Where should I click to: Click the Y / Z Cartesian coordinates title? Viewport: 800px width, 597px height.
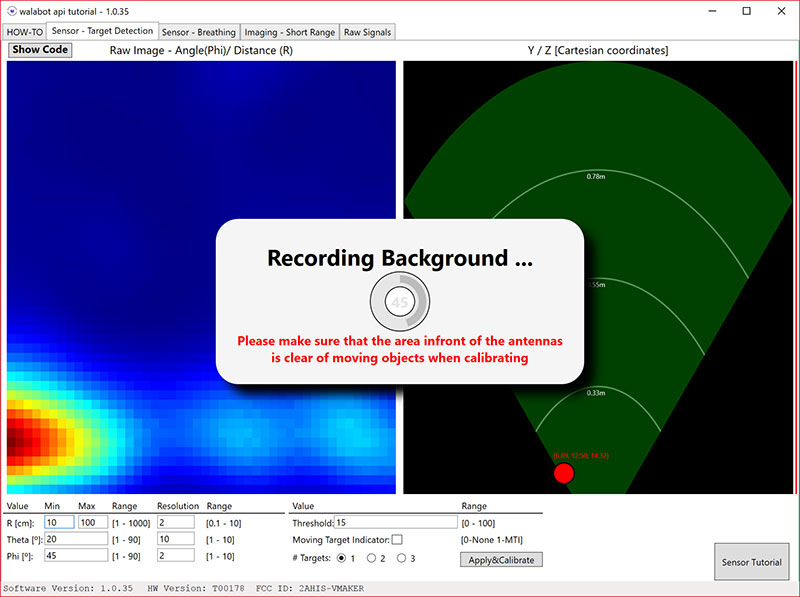(598, 50)
